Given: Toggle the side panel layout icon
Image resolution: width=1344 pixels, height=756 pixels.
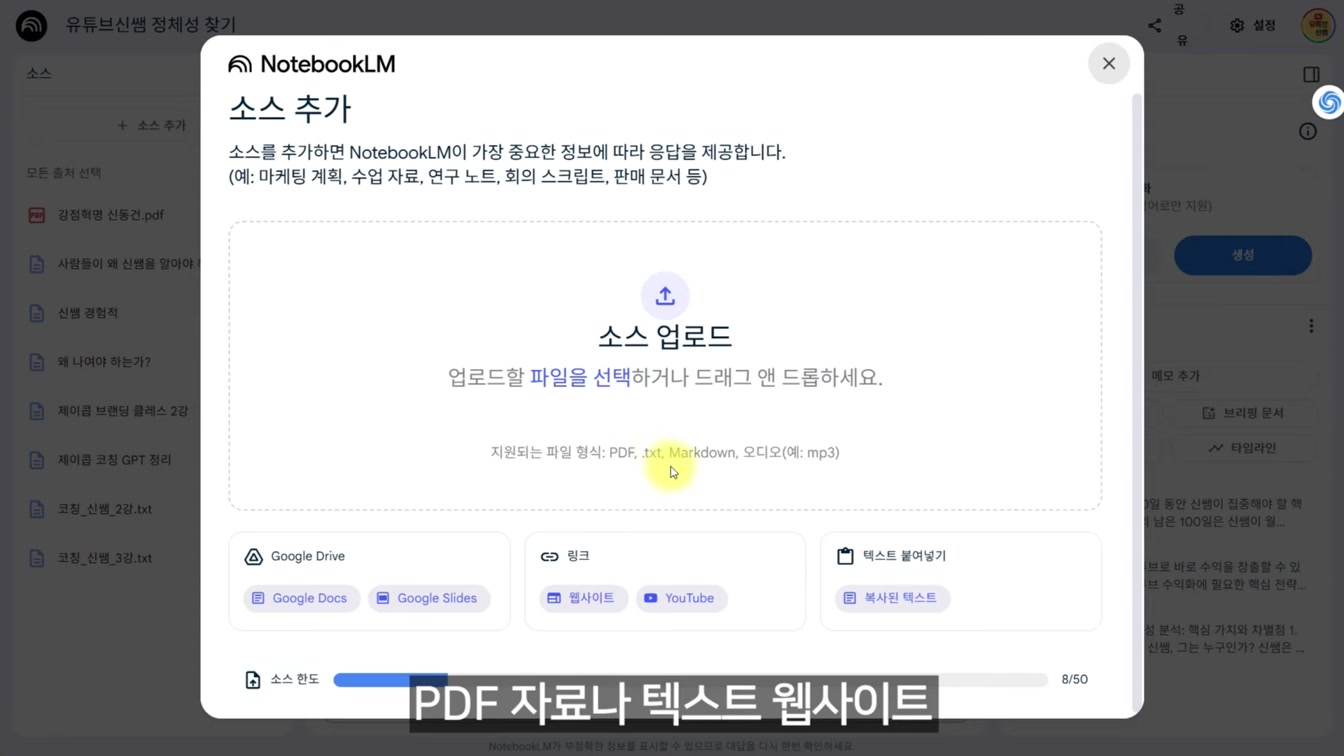Looking at the screenshot, I should point(1312,74).
